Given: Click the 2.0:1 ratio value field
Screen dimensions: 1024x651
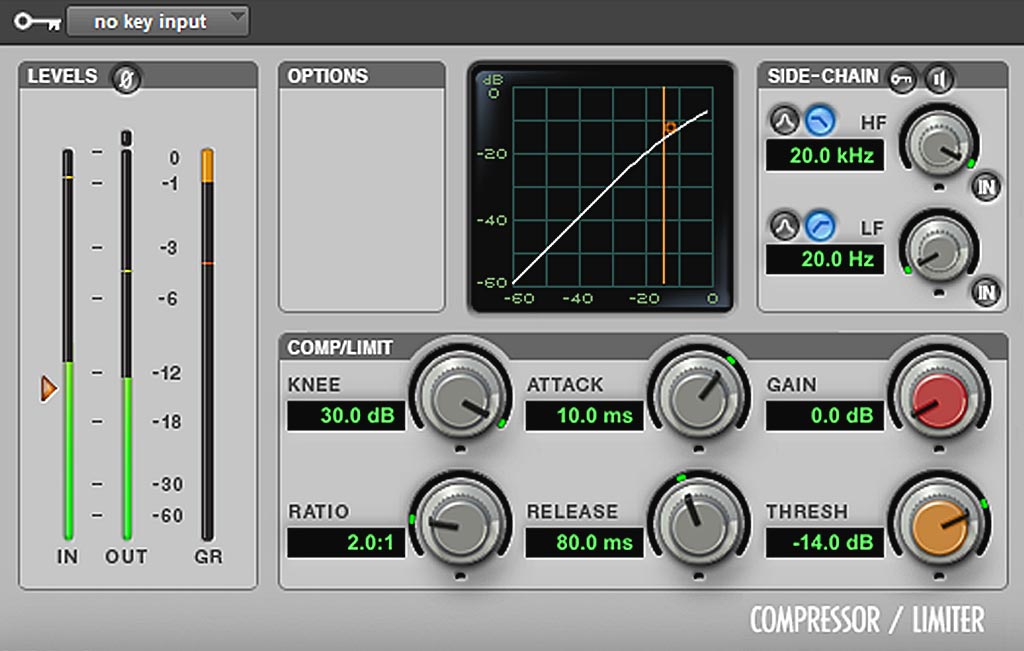Looking at the screenshot, I should pos(346,542).
